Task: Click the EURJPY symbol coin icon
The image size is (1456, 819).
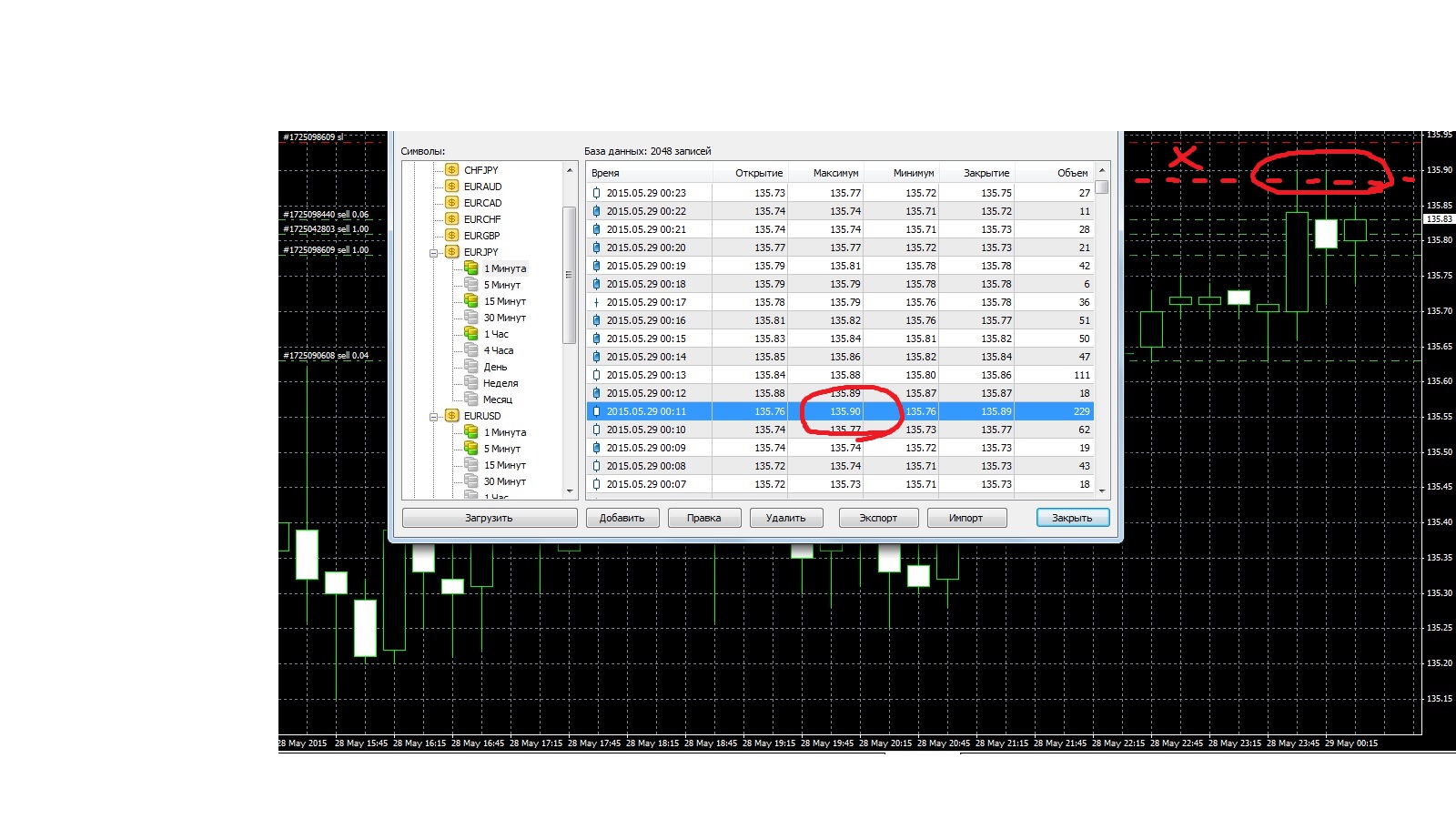Action: click(451, 252)
